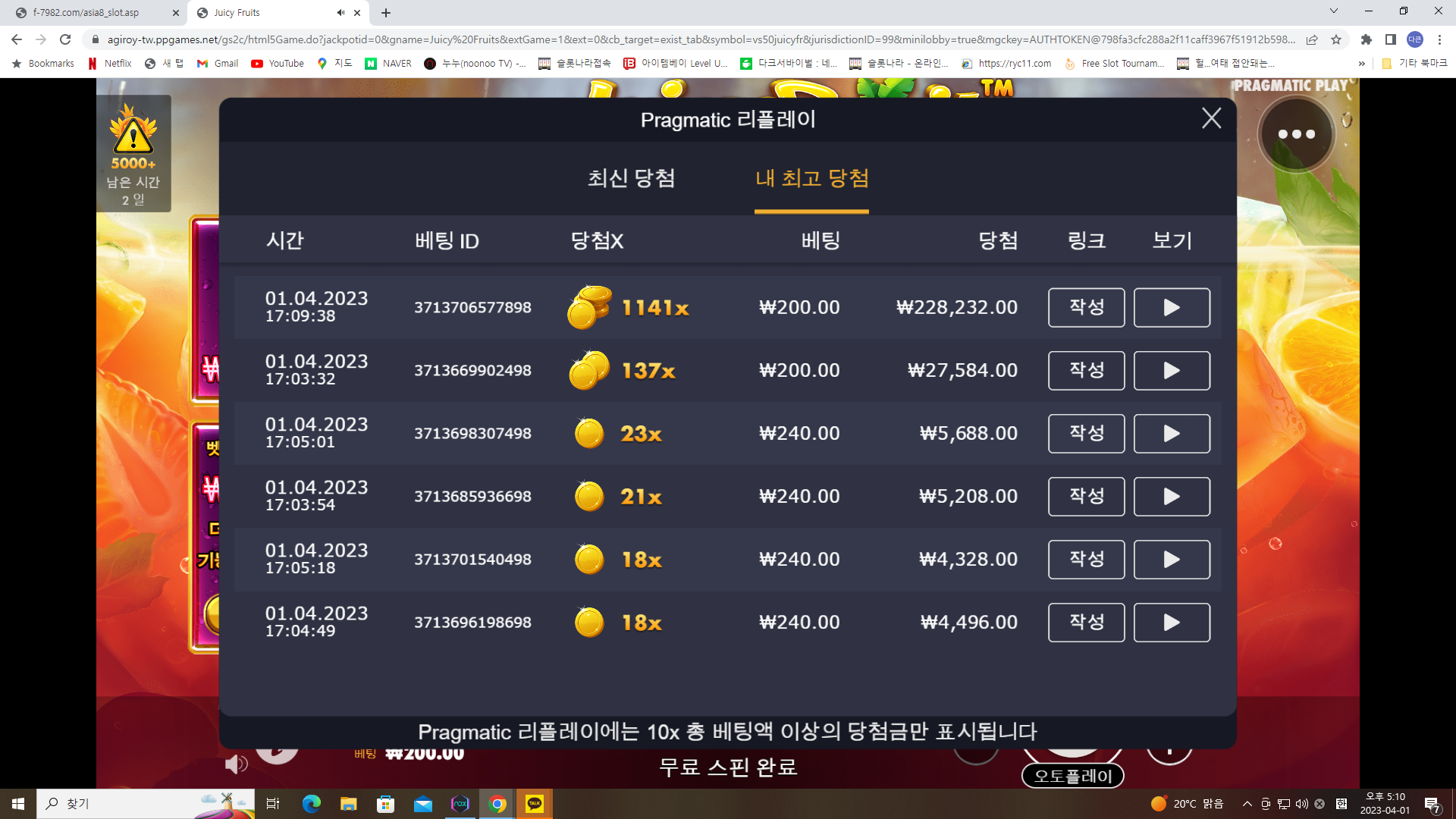Image resolution: width=1456 pixels, height=819 pixels.
Task: Switch to the 최신 당첨 tab
Action: pos(631,178)
